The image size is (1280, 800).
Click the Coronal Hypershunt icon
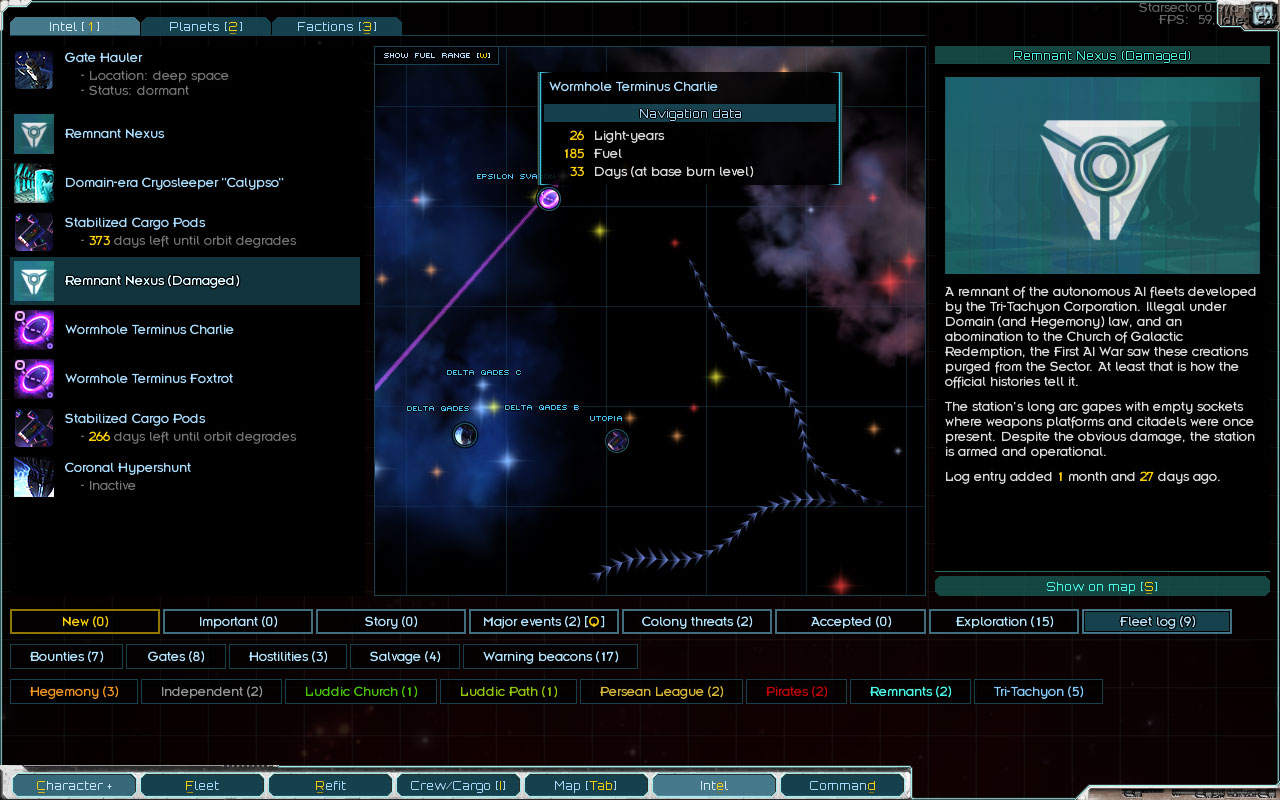pos(34,476)
